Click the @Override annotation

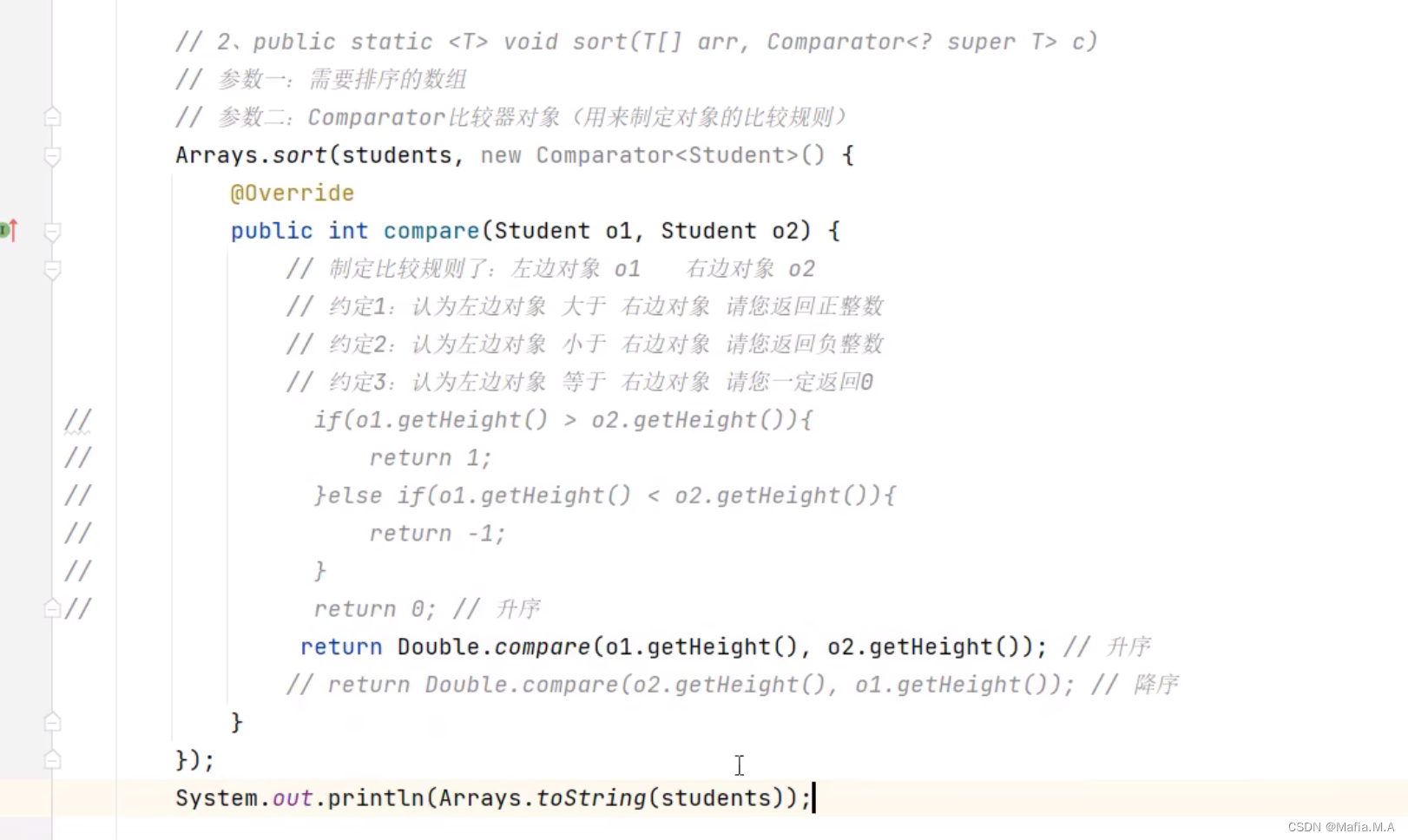point(292,193)
